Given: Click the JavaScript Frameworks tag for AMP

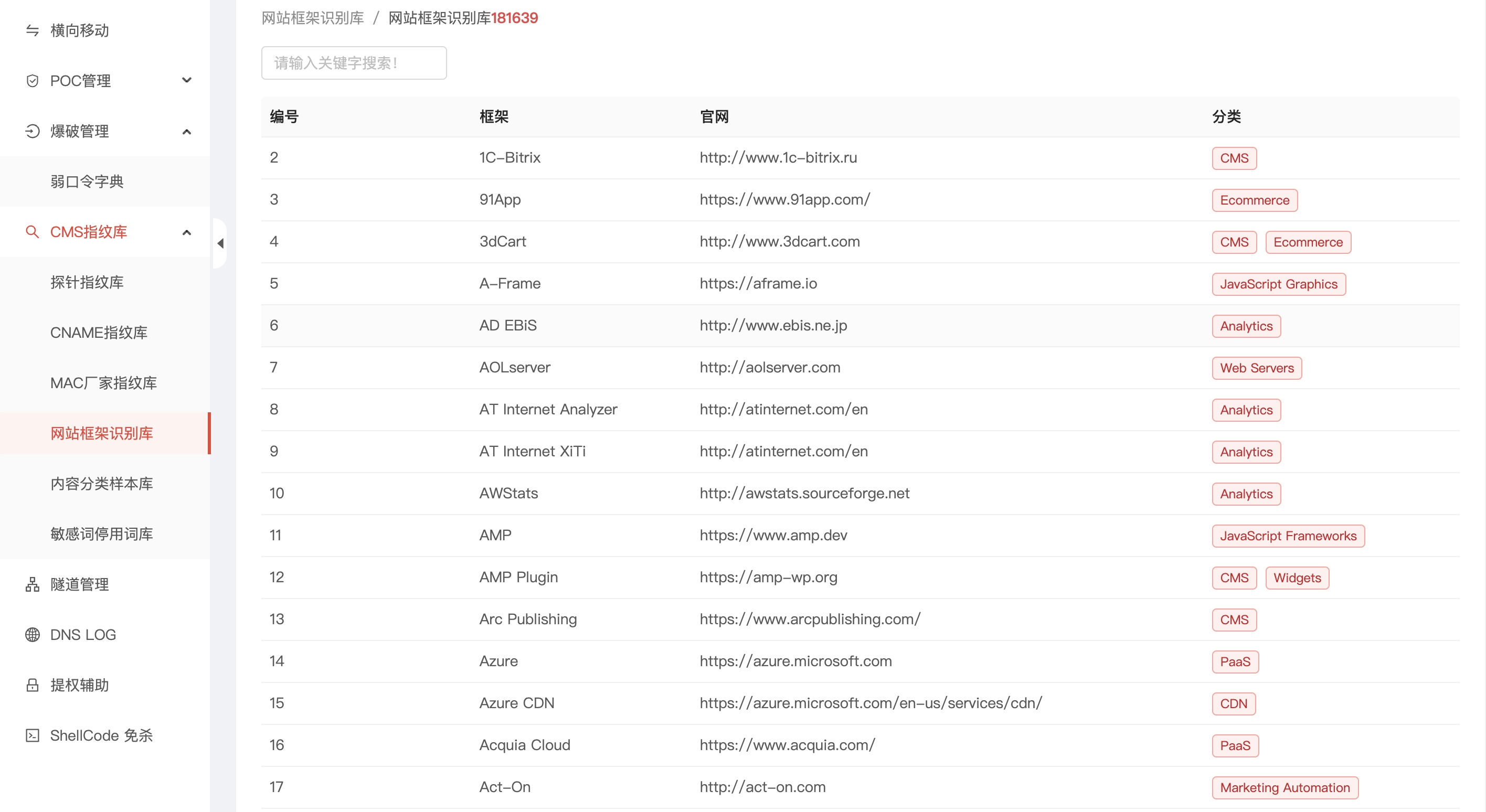Looking at the screenshot, I should tap(1288, 536).
